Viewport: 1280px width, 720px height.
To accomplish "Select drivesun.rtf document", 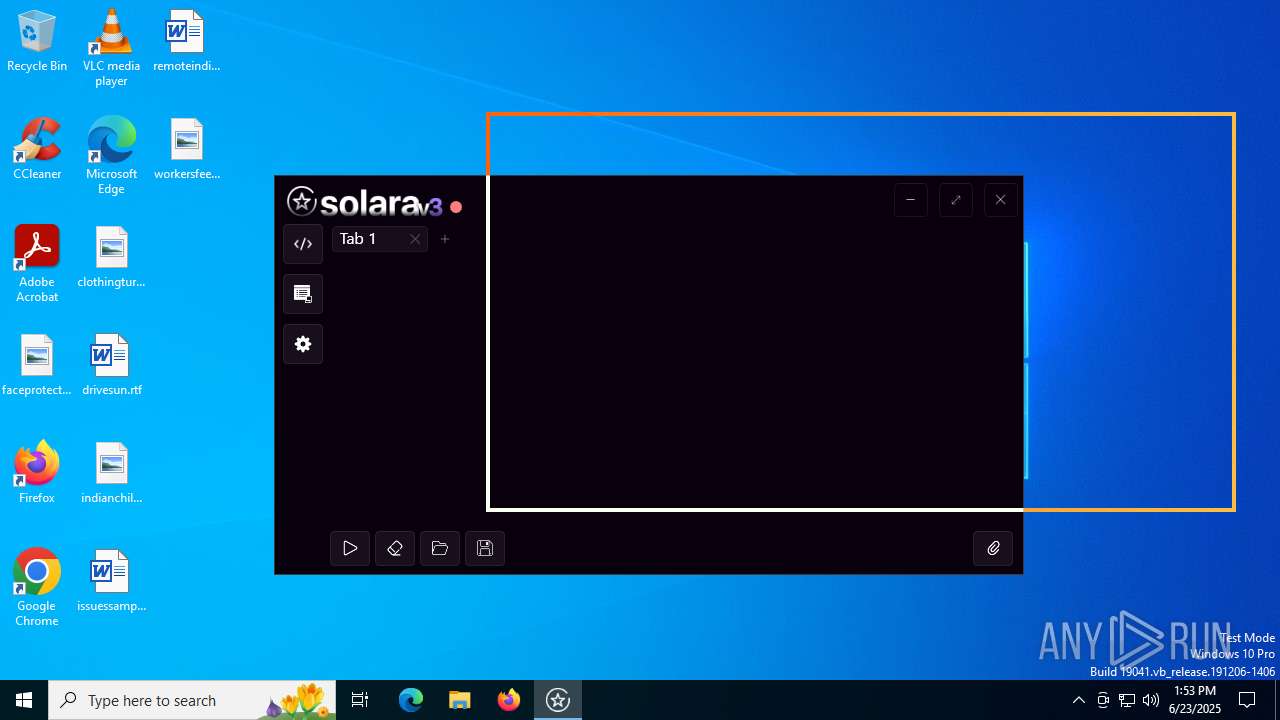I will 111,365.
